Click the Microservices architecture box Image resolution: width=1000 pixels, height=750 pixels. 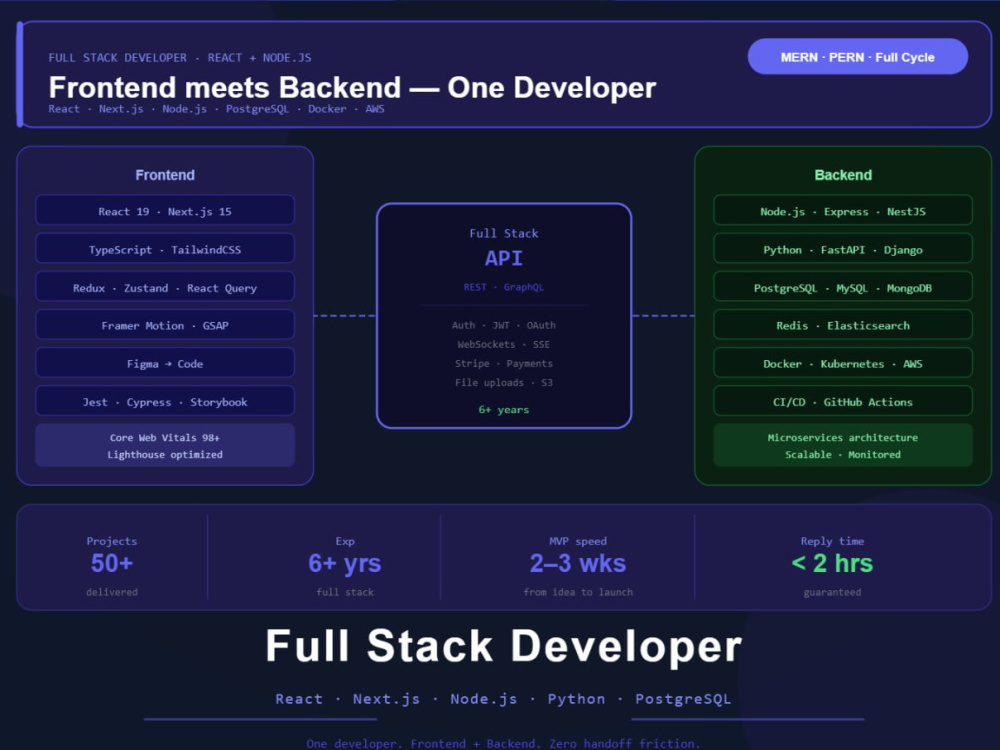point(842,445)
